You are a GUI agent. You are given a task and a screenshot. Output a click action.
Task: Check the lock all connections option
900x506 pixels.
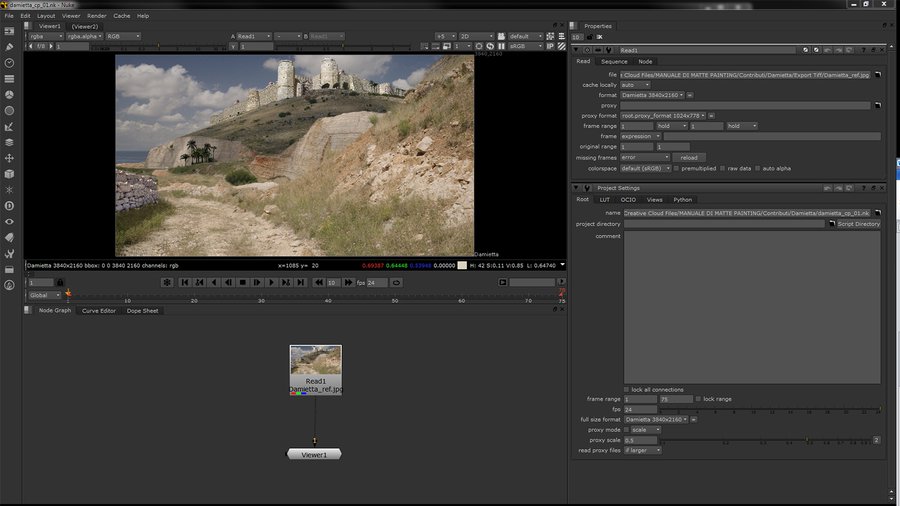627,389
